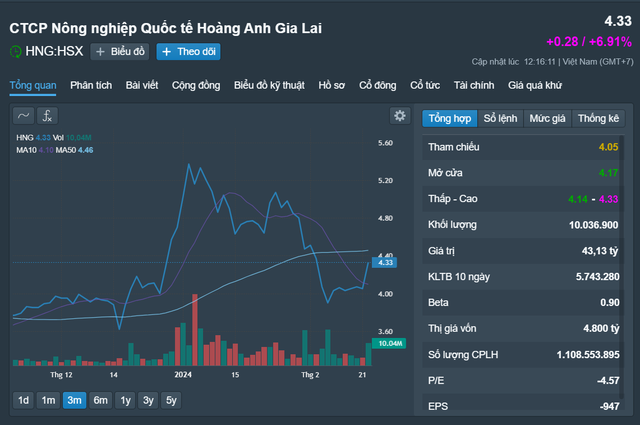Viewport: 640px width, 425px height.
Task: Switch to the Phân tích tab
Action: (x=92, y=85)
